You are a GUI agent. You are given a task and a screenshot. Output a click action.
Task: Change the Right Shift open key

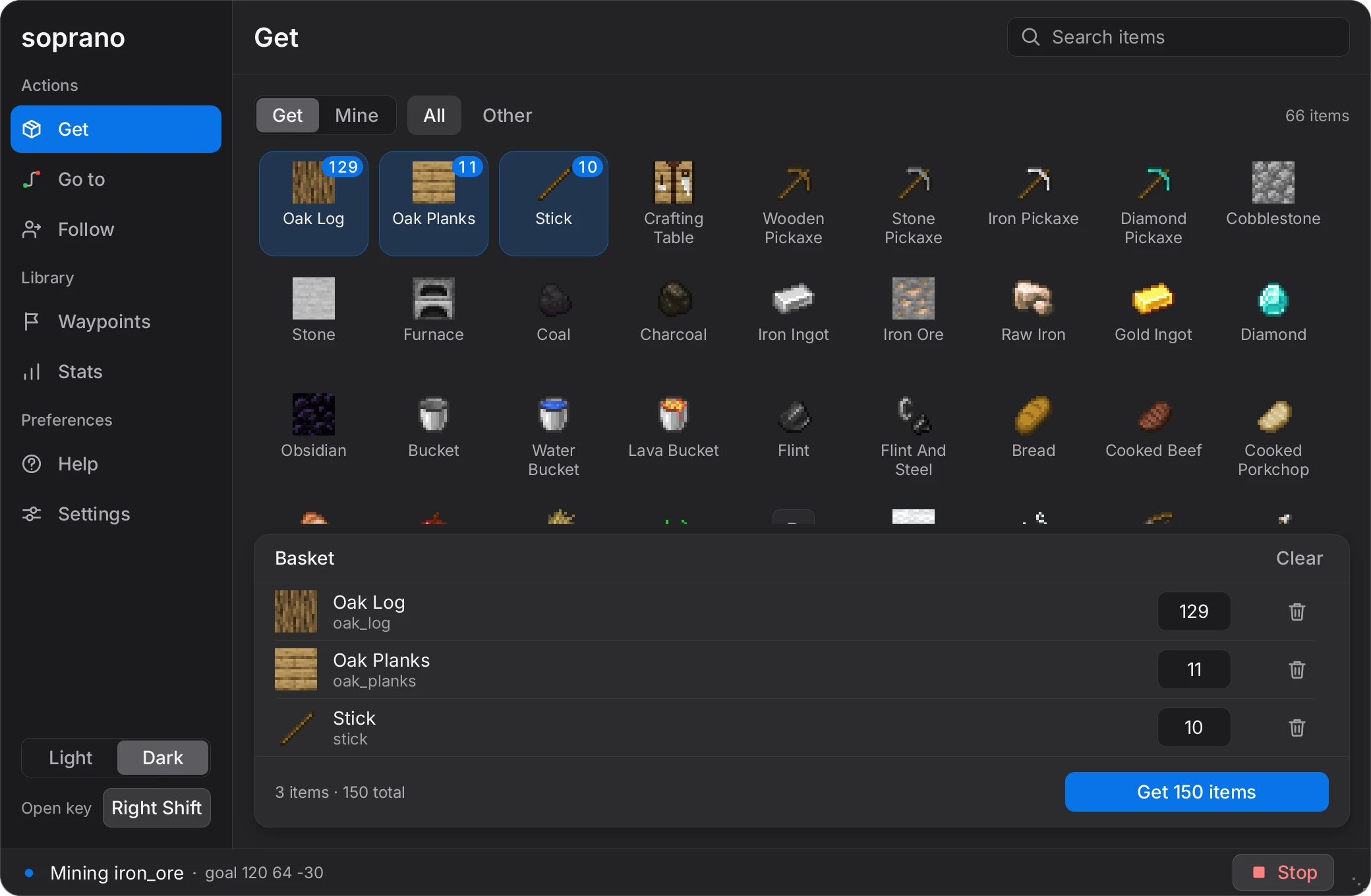(156, 808)
